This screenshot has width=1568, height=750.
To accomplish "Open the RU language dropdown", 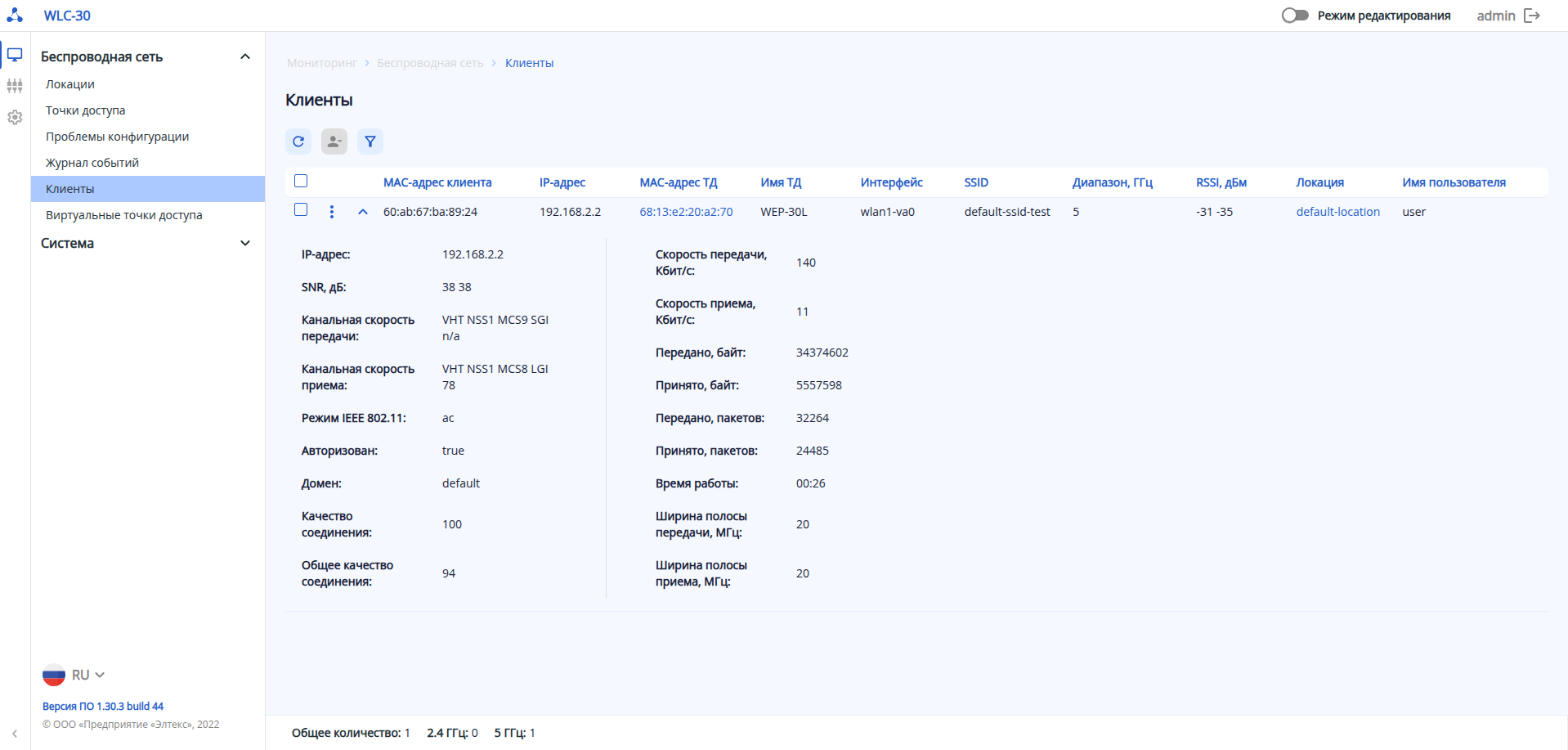I will [89, 675].
